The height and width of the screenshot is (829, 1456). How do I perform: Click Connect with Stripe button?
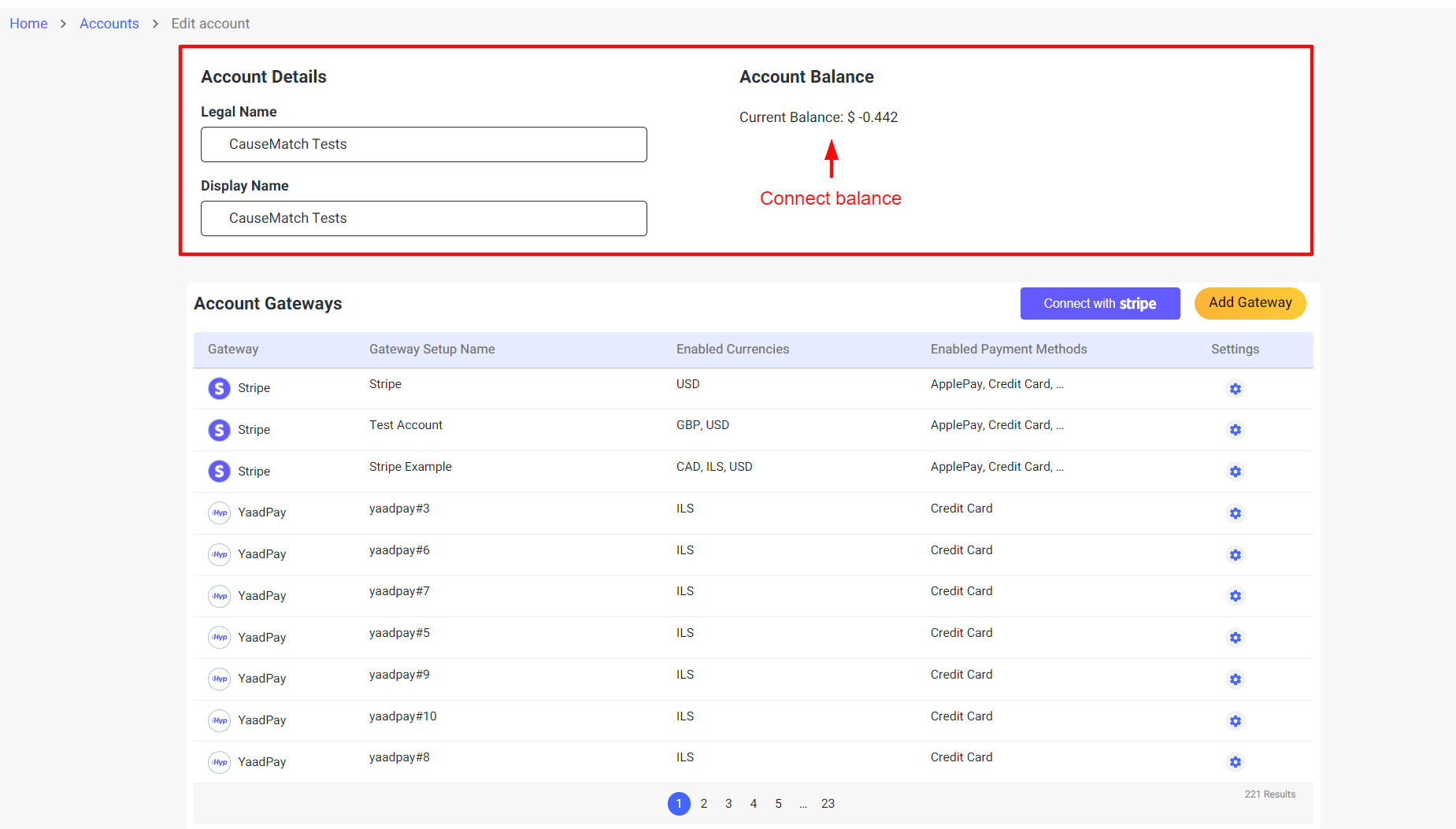1100,303
